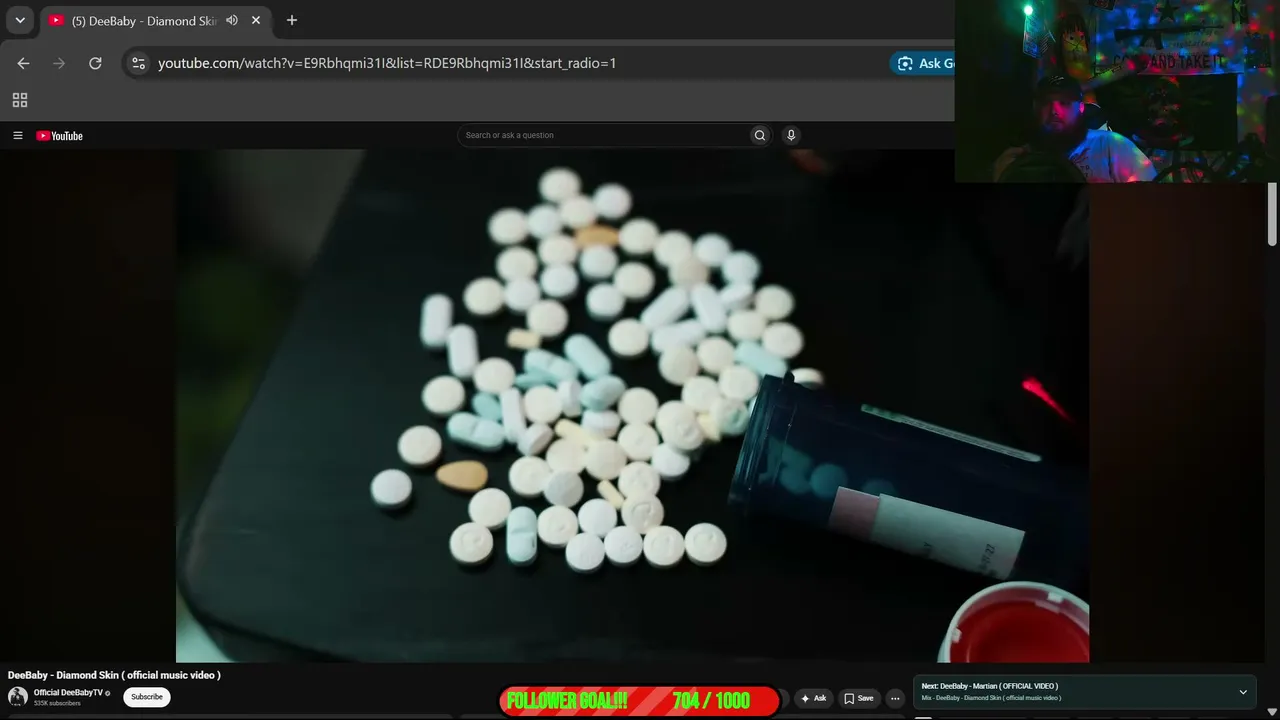Start voice search with the microphone

click(791, 135)
